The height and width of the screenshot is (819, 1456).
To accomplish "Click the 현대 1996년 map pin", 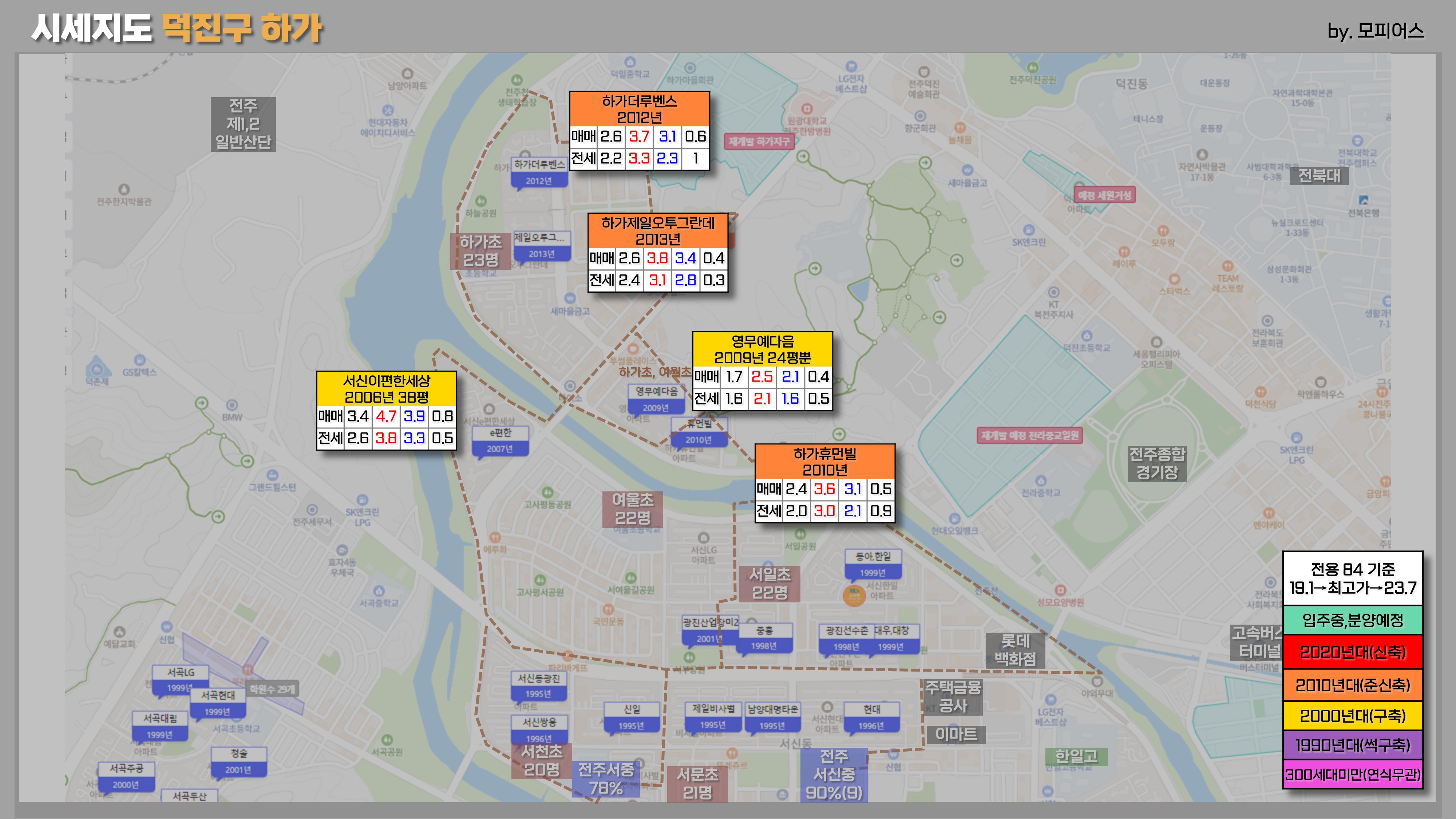I will pyautogui.click(x=871, y=717).
